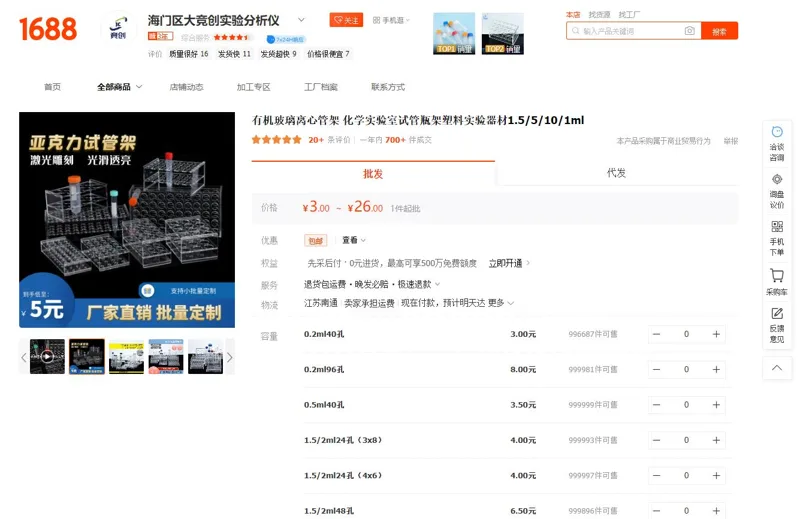800x519 pixels.
Task: Increase quantity for 0.2ml40孔
Action: 716,334
